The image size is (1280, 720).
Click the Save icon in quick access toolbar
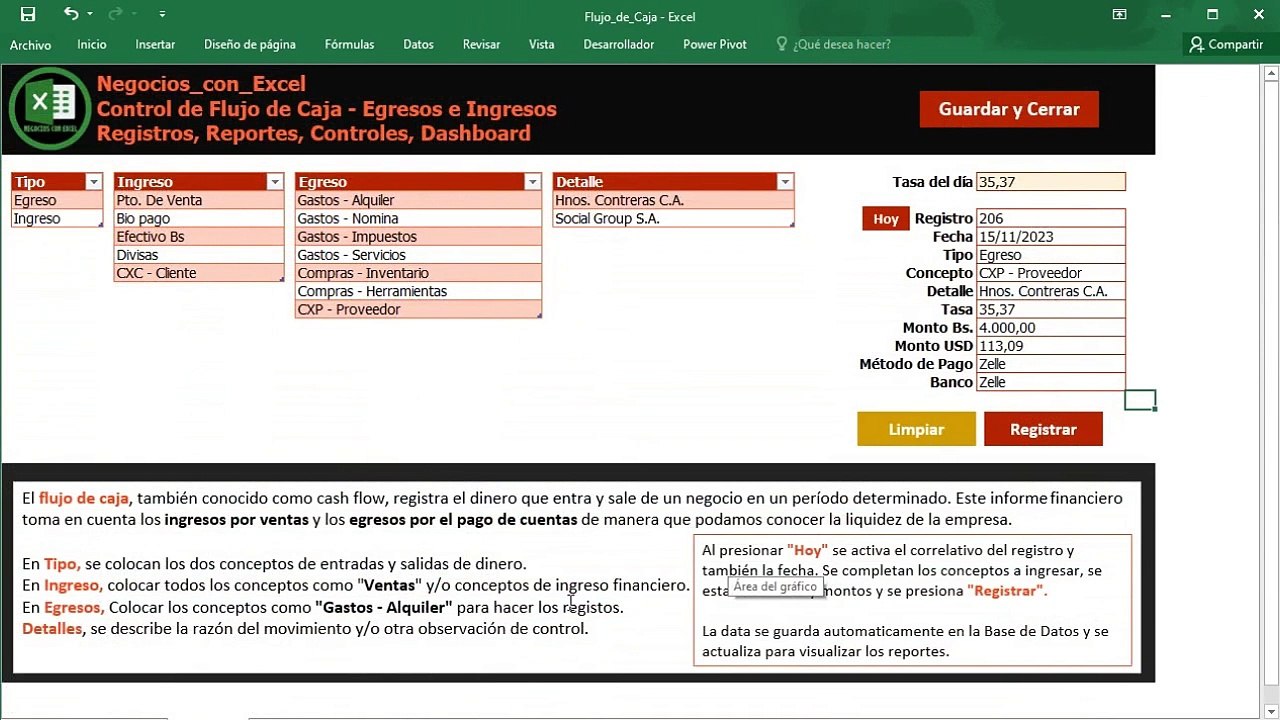click(28, 15)
